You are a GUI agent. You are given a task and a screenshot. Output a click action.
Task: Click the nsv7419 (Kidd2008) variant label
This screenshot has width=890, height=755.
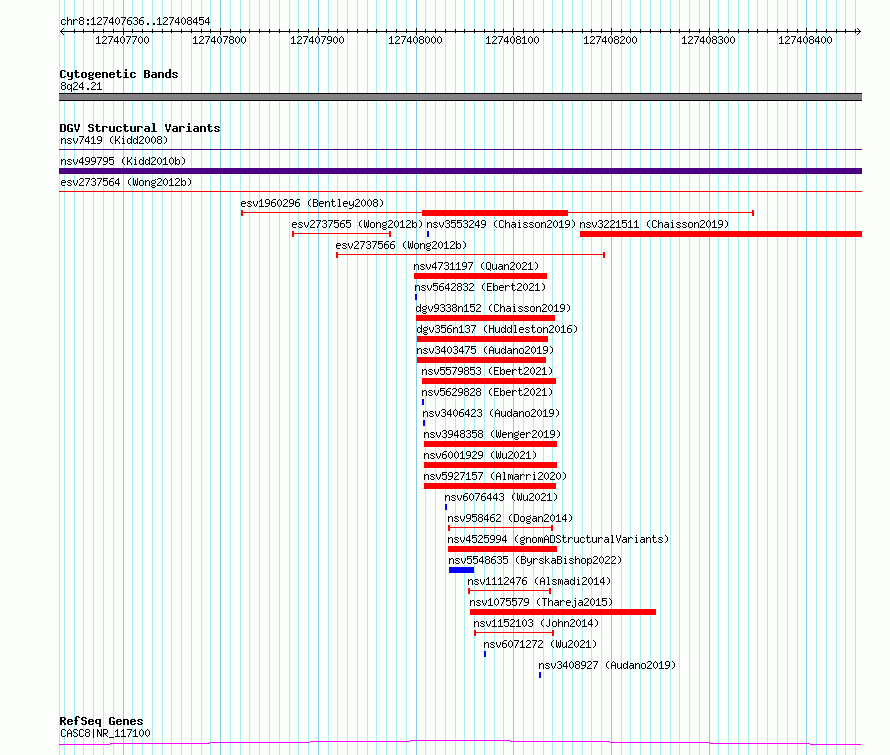click(x=114, y=140)
